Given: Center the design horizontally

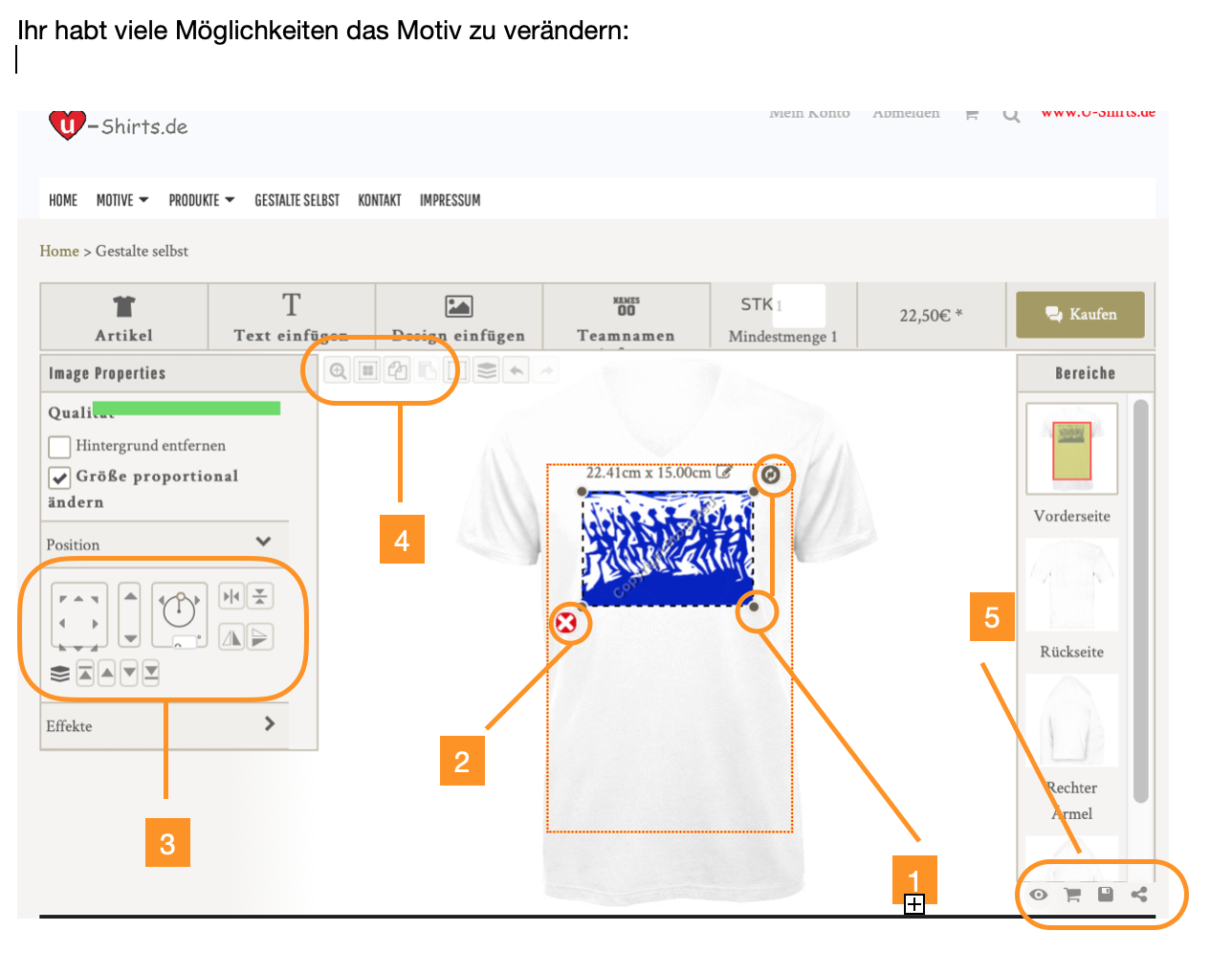Looking at the screenshot, I should [231, 596].
